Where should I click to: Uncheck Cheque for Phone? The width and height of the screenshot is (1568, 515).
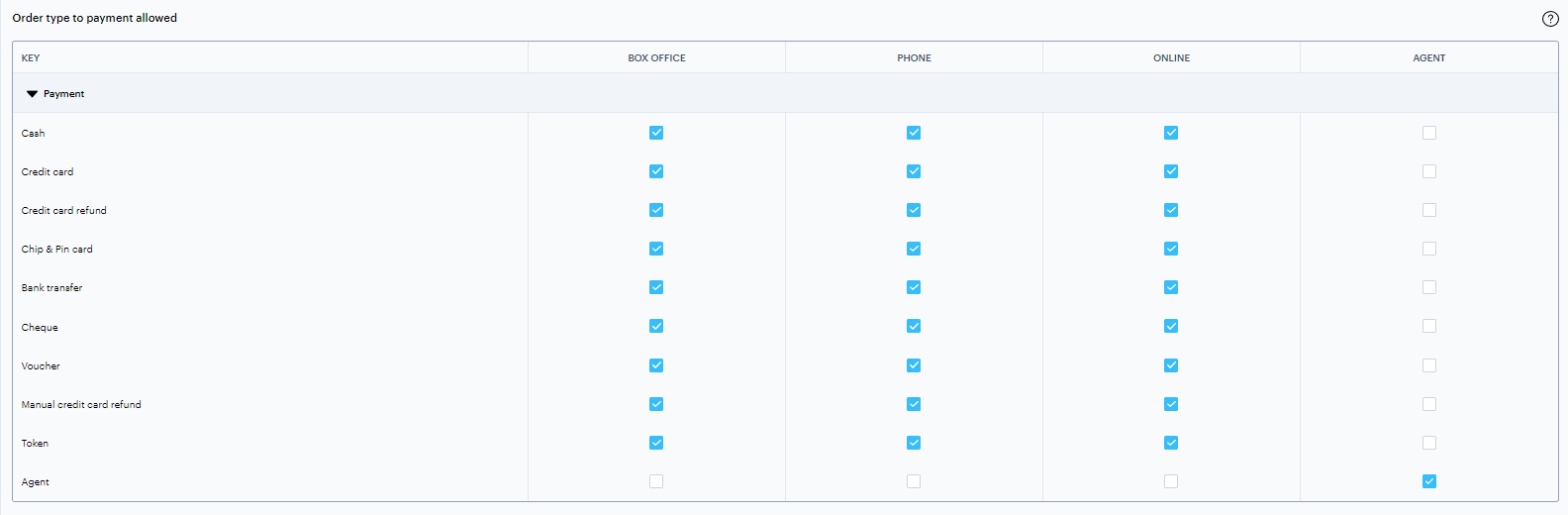pos(914,326)
